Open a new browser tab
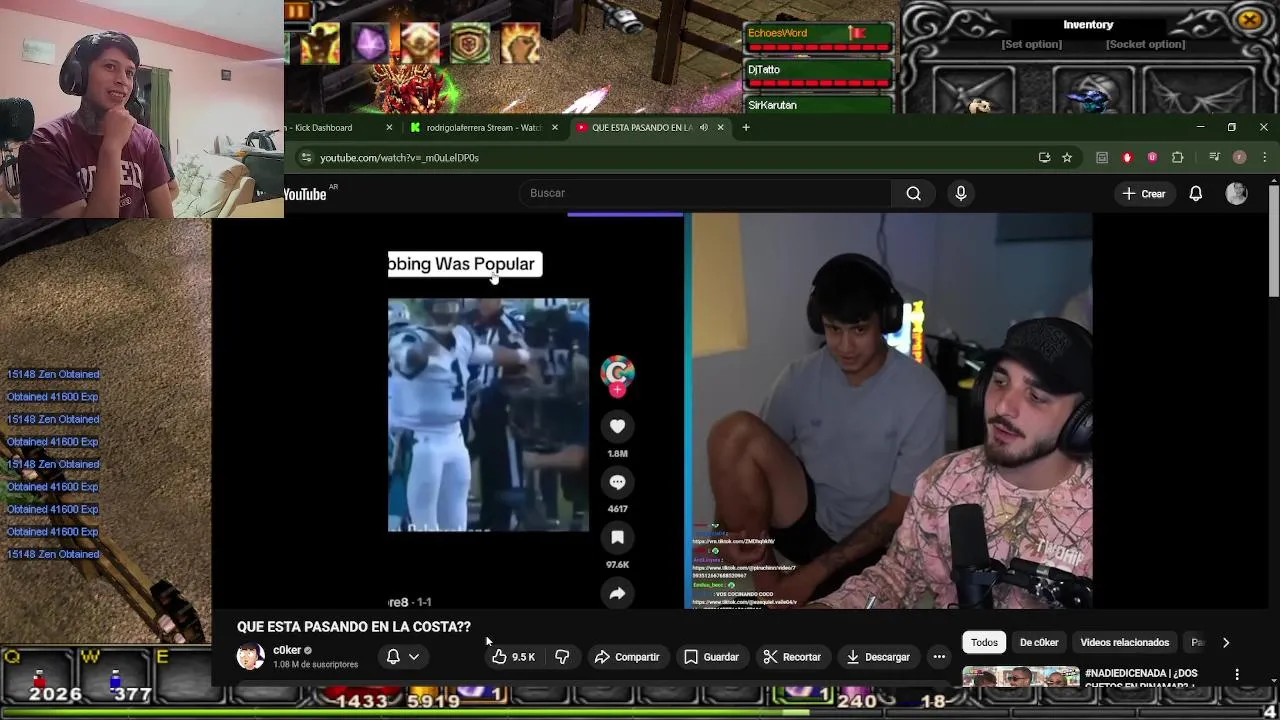The image size is (1280, 720). 746,128
